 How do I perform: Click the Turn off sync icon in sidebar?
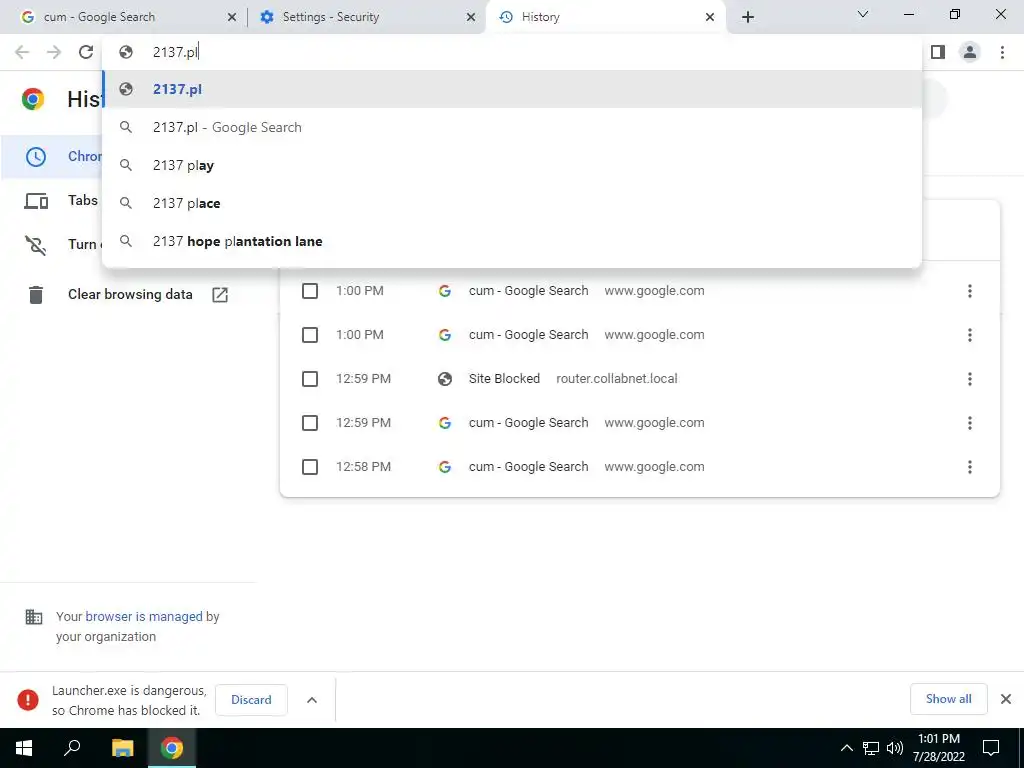(36, 245)
